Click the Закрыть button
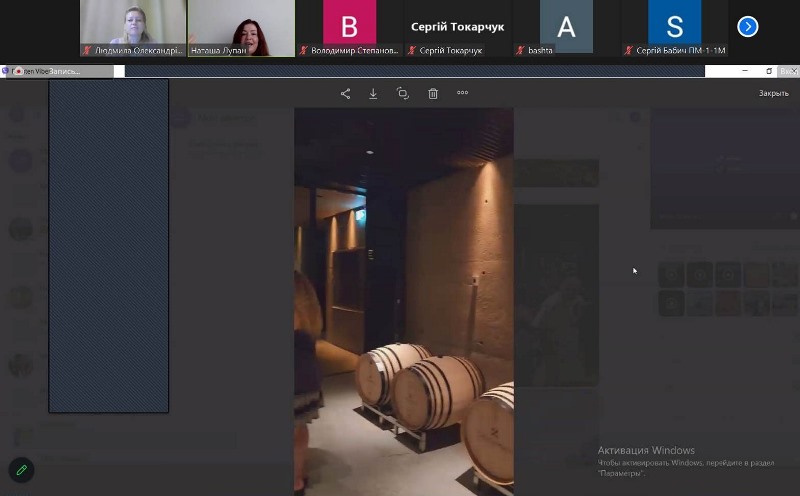The width and height of the screenshot is (800, 496). click(773, 93)
